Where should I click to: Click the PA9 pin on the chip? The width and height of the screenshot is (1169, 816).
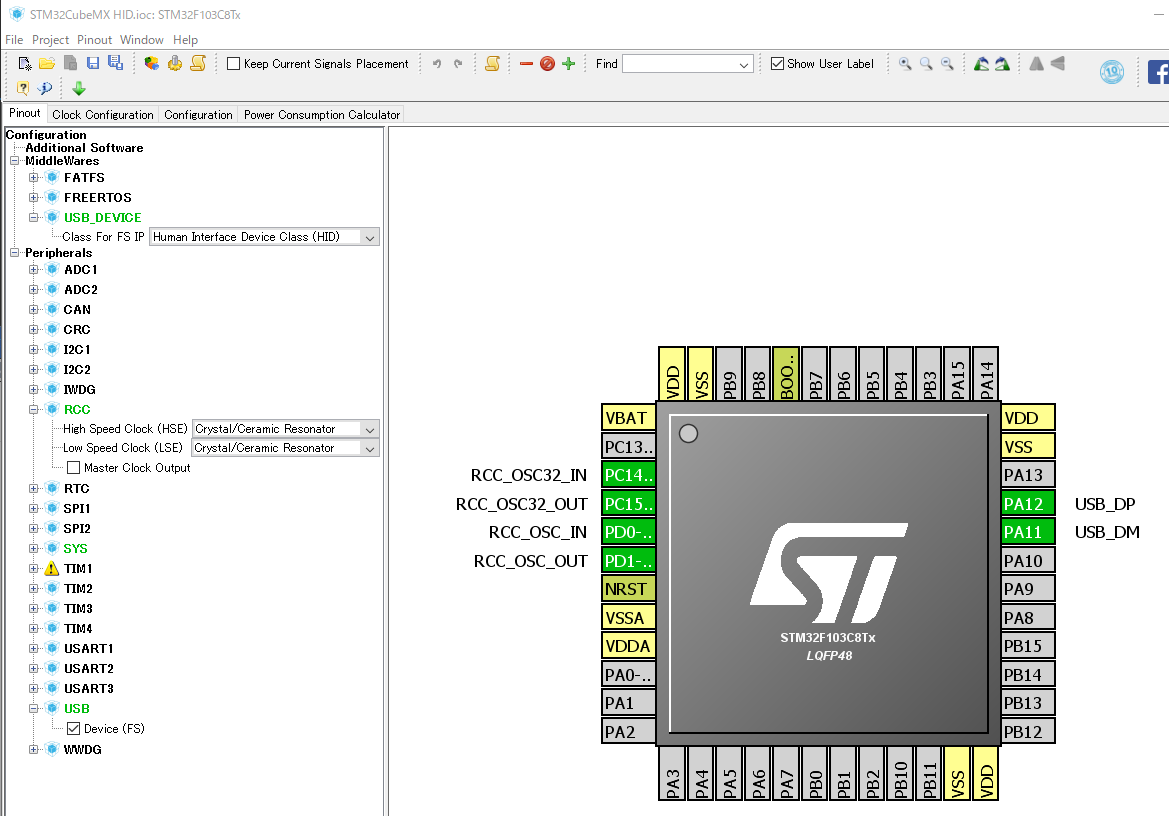(x=1028, y=589)
